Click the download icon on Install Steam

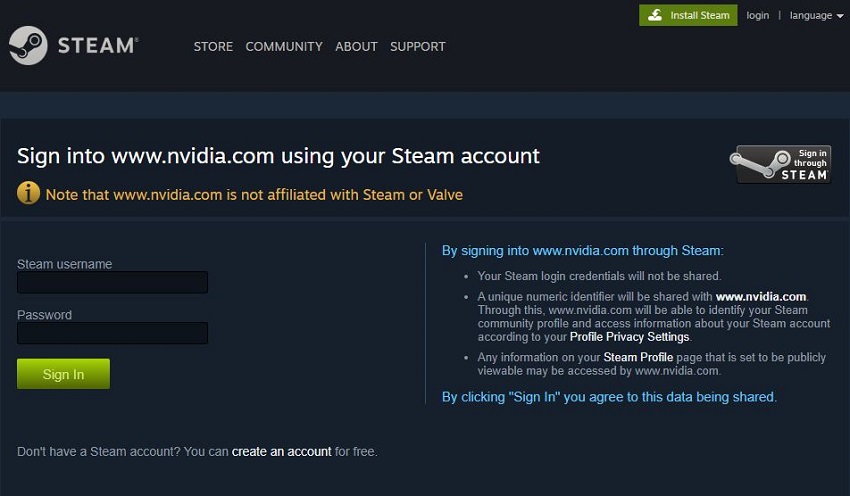point(655,15)
